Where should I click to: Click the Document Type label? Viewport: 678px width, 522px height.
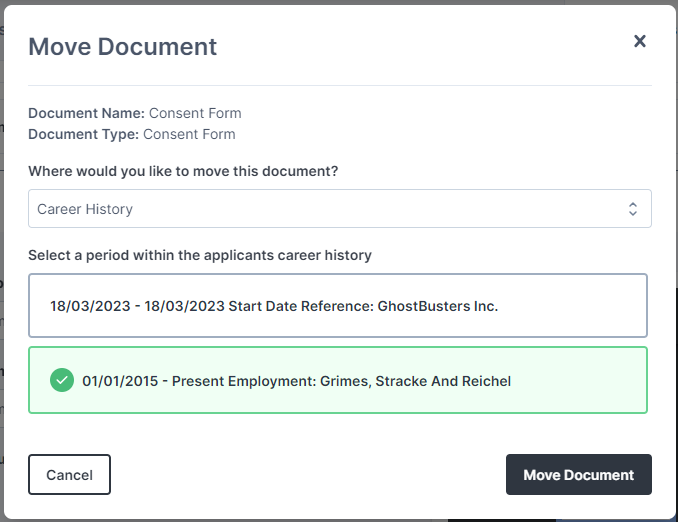tap(83, 134)
